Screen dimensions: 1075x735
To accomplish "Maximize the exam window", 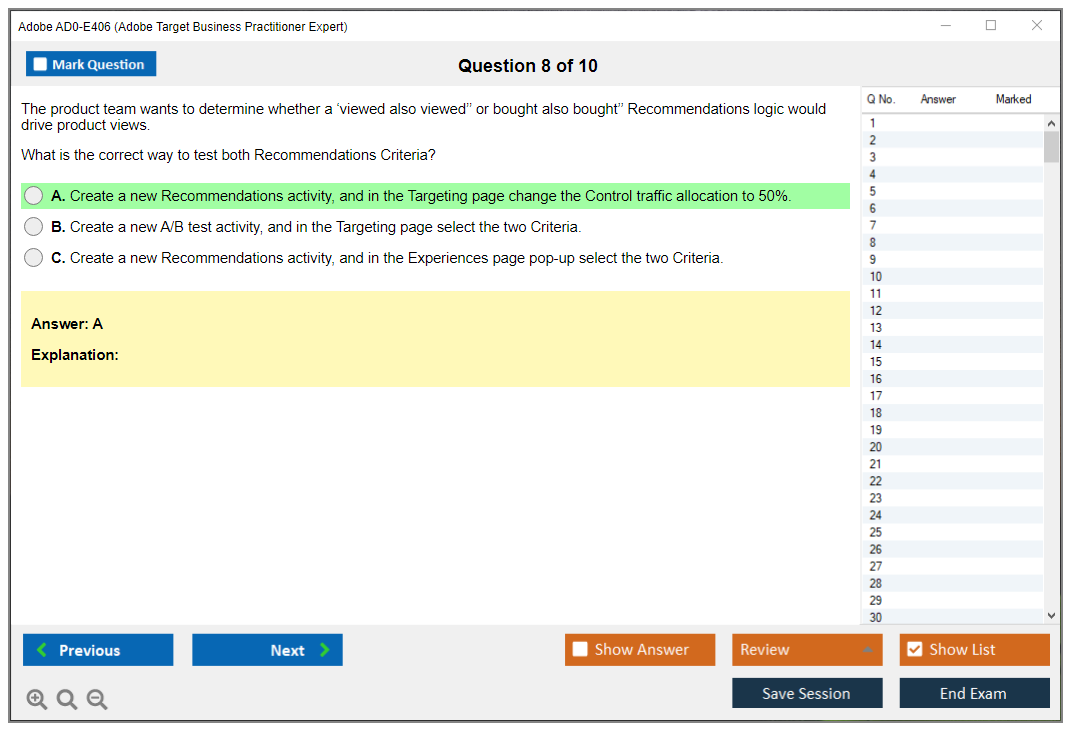I will click(x=991, y=26).
